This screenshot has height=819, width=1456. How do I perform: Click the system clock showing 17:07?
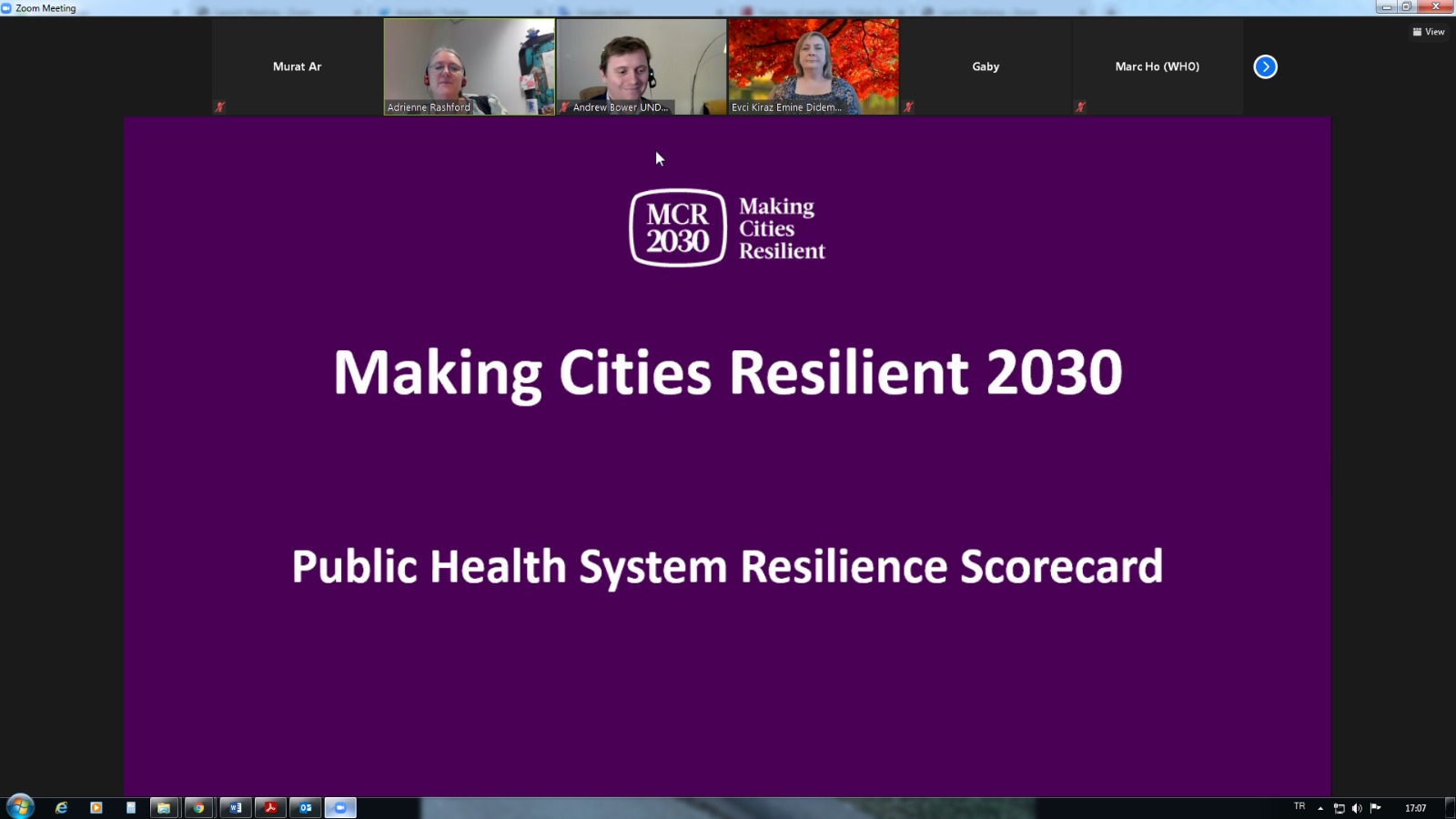(x=1415, y=808)
